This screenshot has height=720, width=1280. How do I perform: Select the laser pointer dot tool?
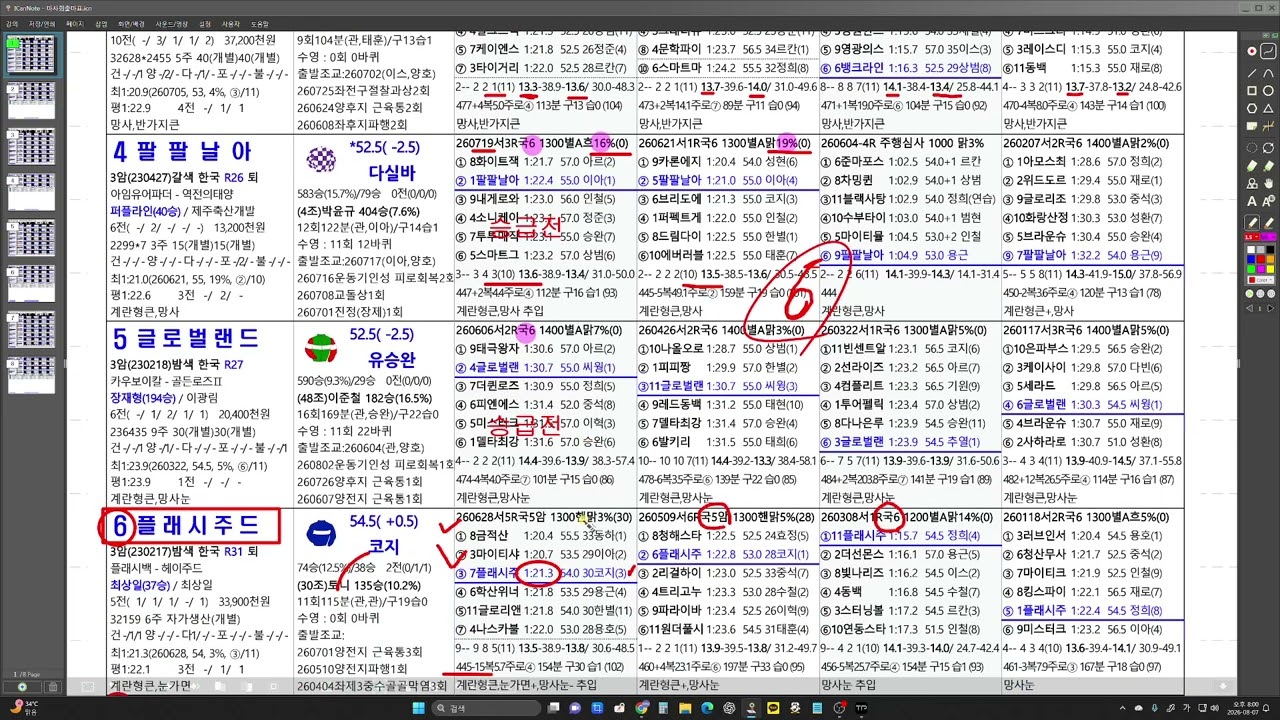[x=1251, y=50]
